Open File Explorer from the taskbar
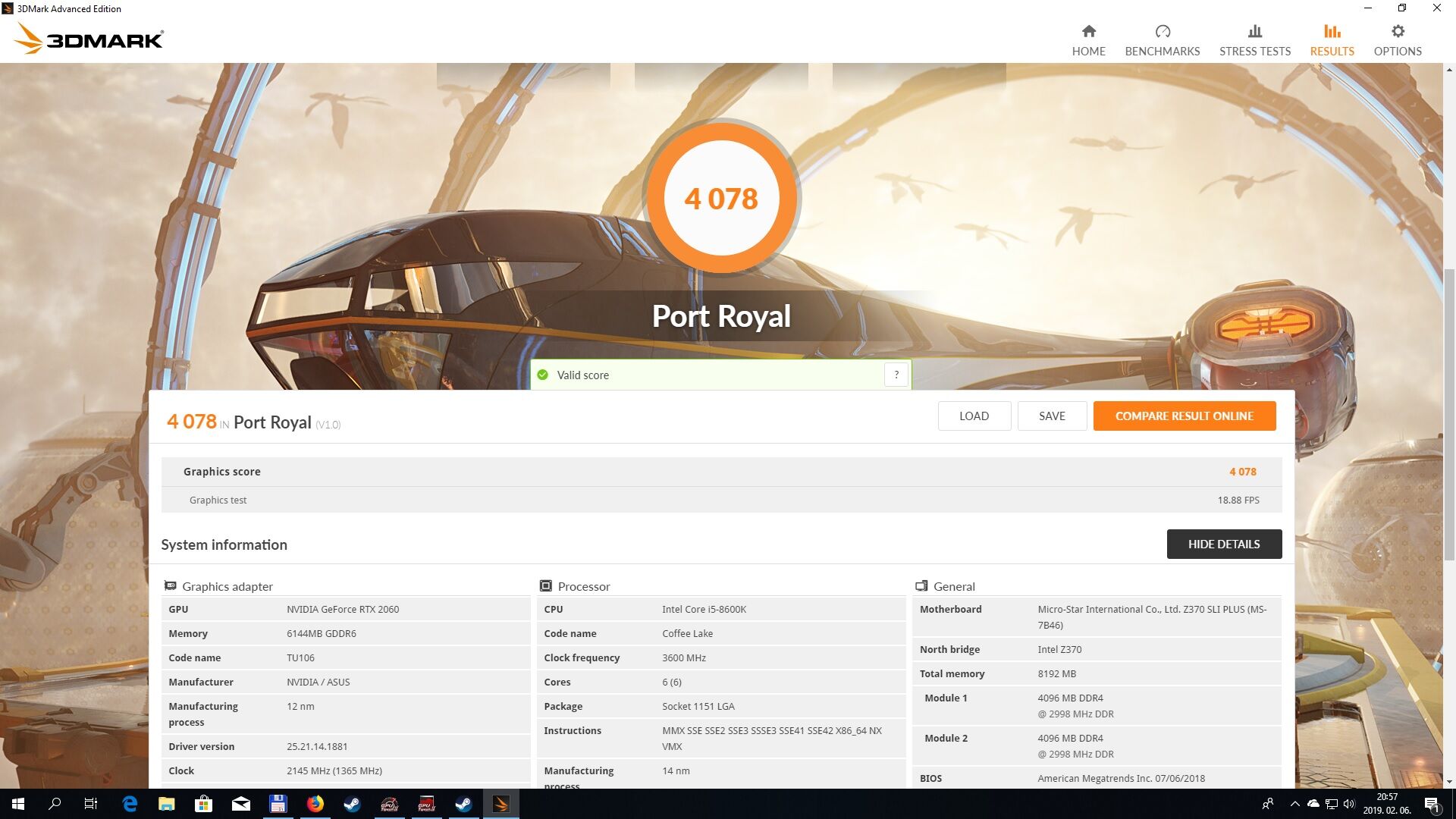This screenshot has height=819, width=1456. coord(167,804)
